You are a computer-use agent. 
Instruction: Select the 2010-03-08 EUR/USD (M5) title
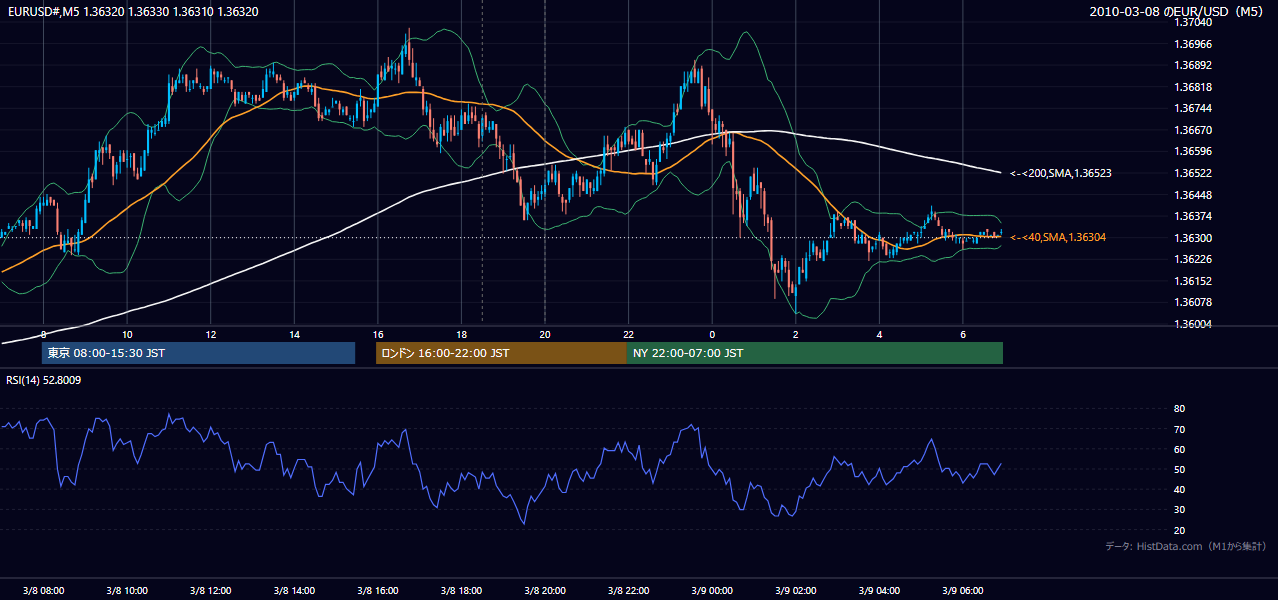[x=1176, y=12]
